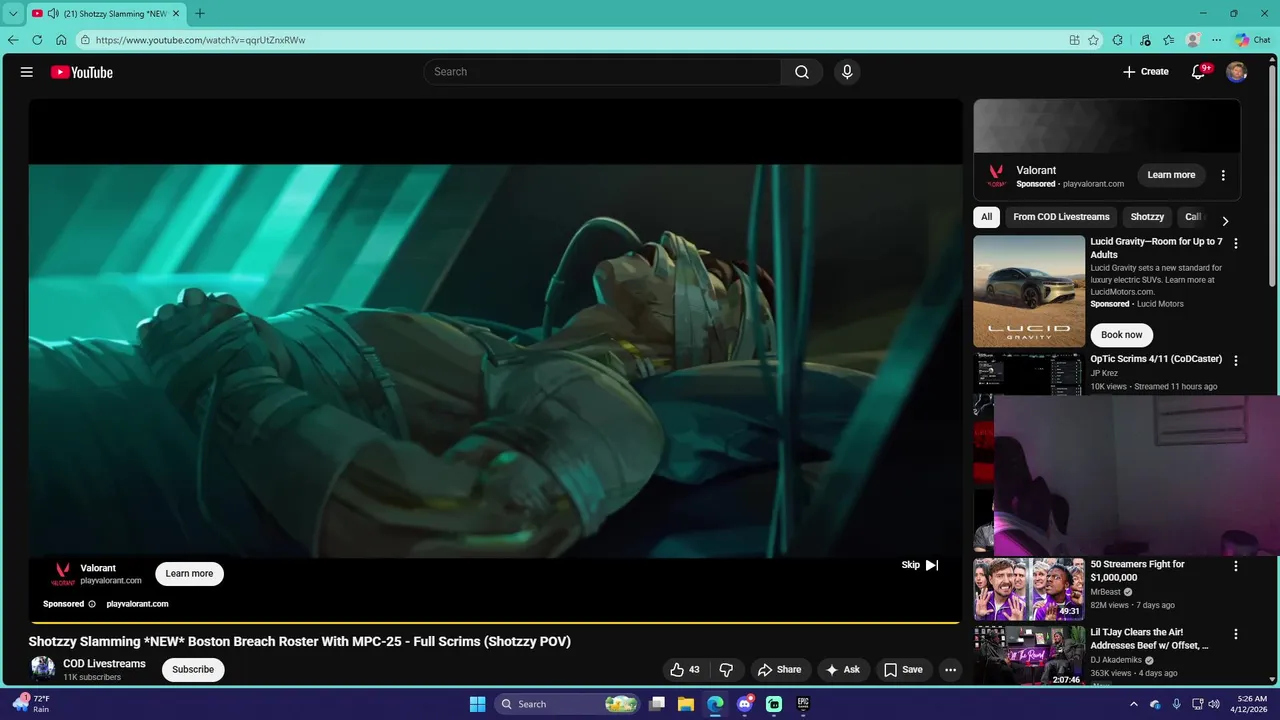Open menu for 50 Streamers Fight video
This screenshot has width=1280, height=720.
[1236, 566]
